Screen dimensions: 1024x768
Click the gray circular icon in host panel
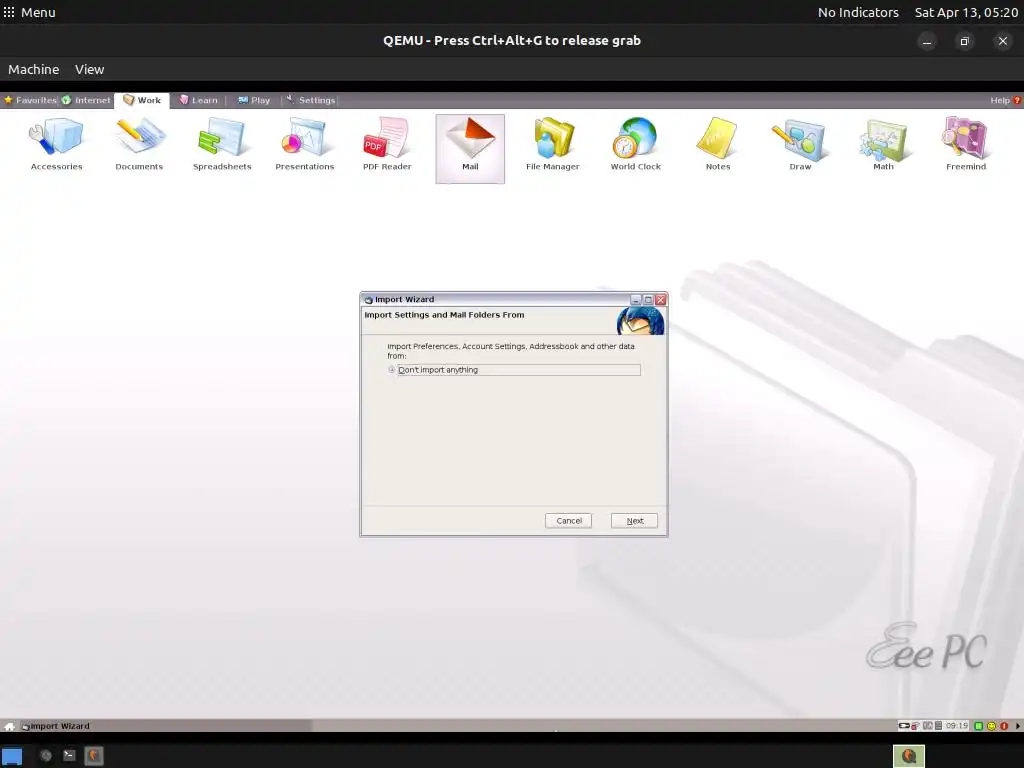[x=46, y=756]
